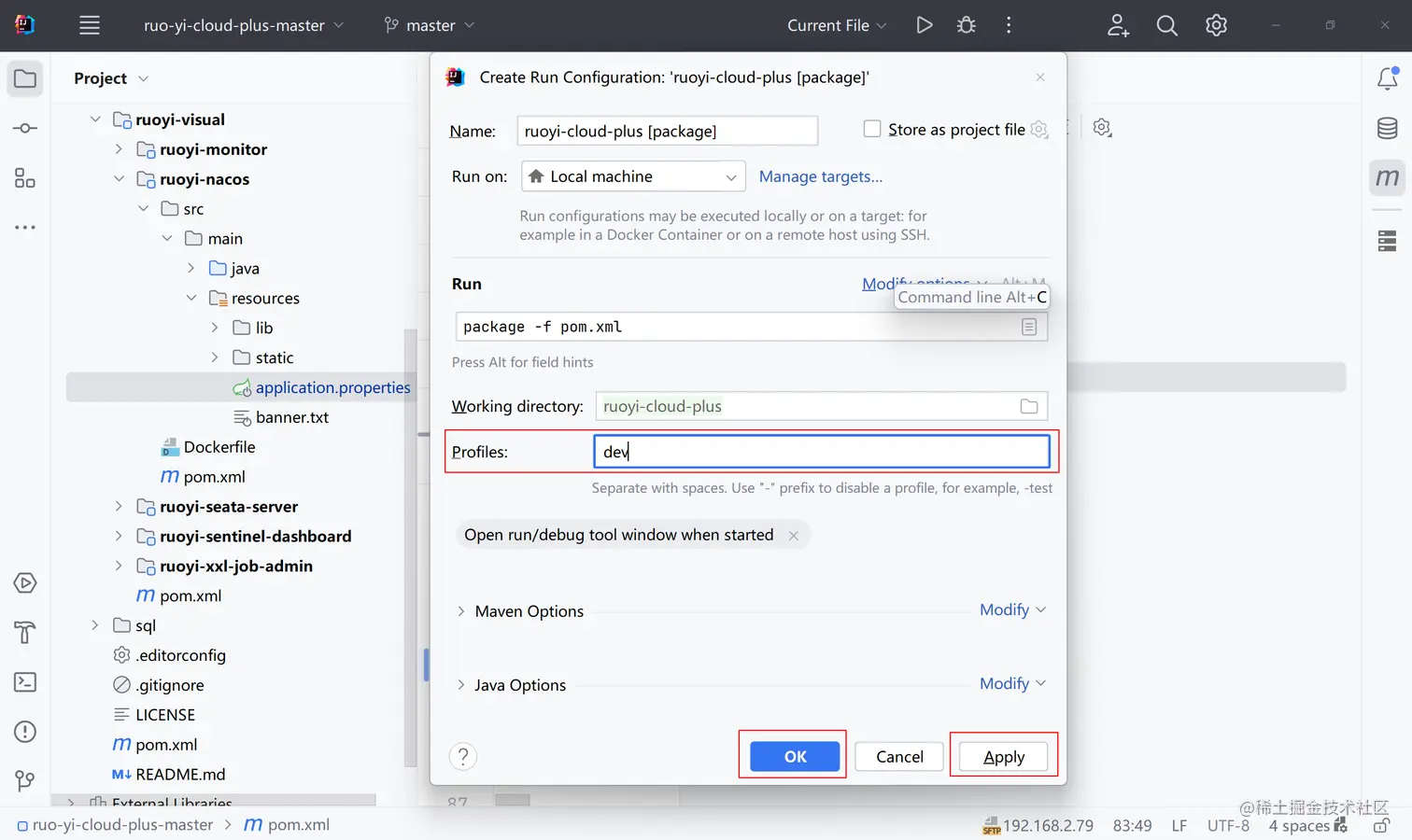Expand the java folder node
The image size is (1412, 840).
[x=191, y=268]
